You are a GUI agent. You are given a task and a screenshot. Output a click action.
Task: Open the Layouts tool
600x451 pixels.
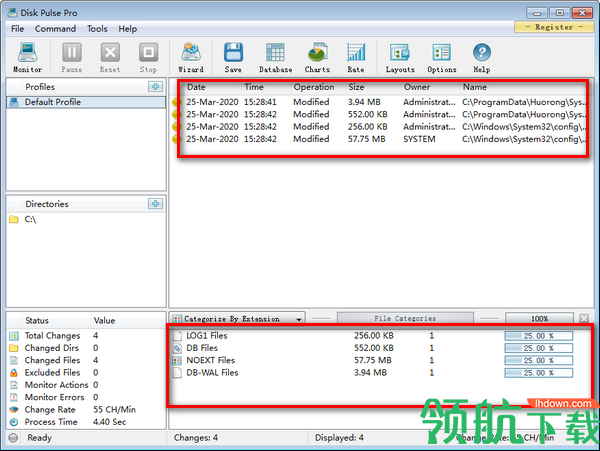click(400, 57)
